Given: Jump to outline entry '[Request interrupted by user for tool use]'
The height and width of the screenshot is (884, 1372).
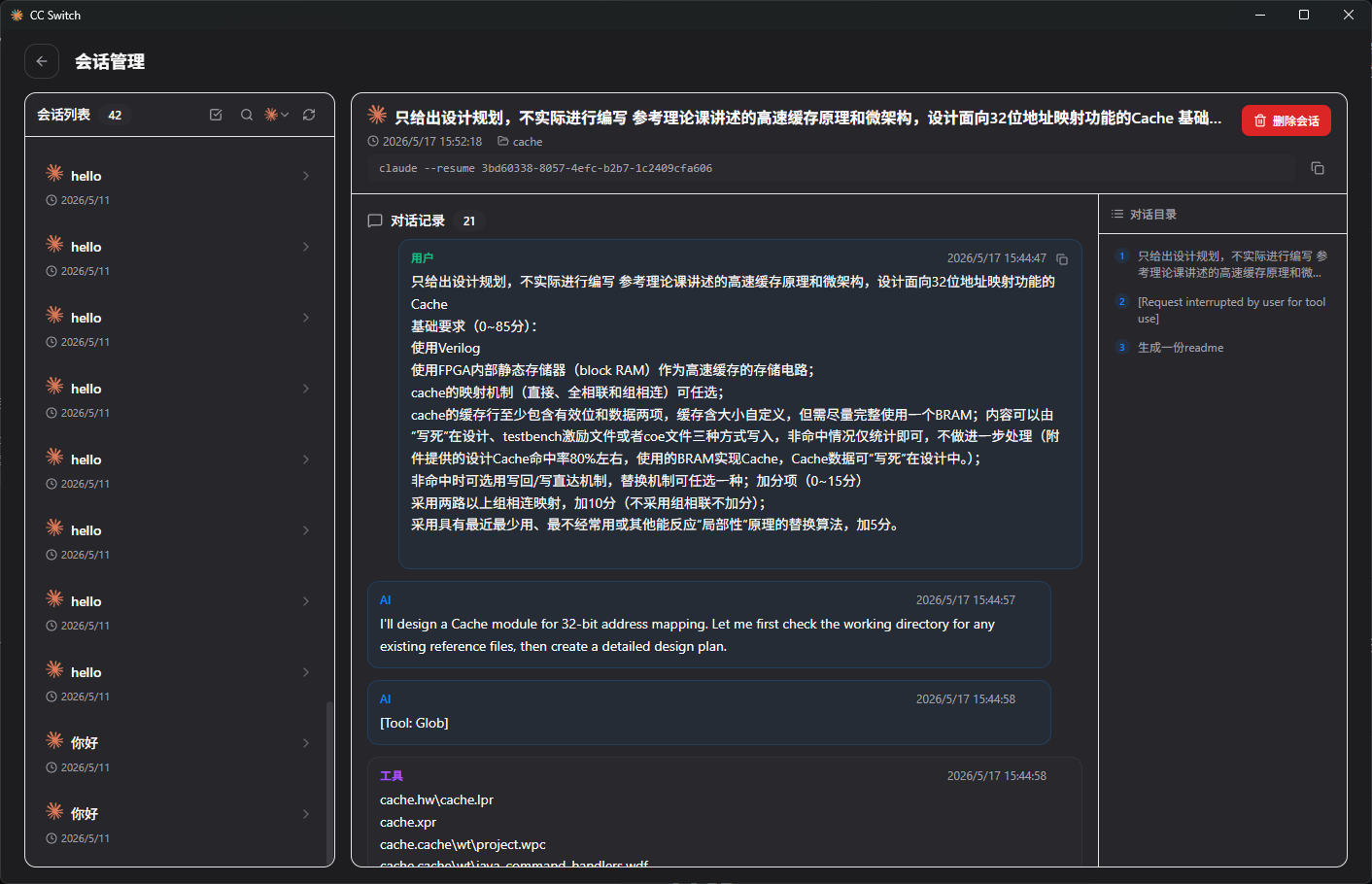Looking at the screenshot, I should click(x=1221, y=310).
